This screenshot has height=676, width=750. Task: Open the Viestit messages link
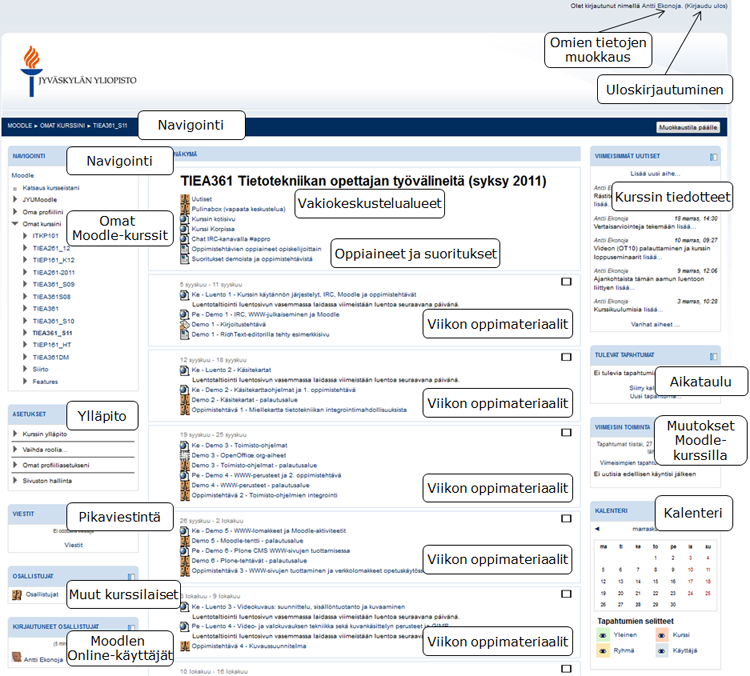point(74,545)
